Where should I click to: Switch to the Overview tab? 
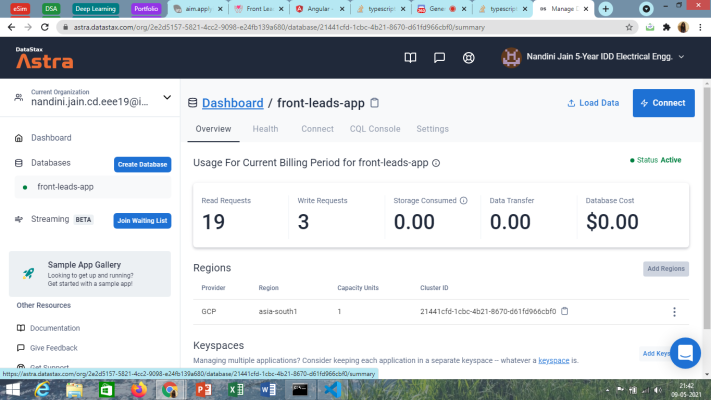(x=213, y=129)
